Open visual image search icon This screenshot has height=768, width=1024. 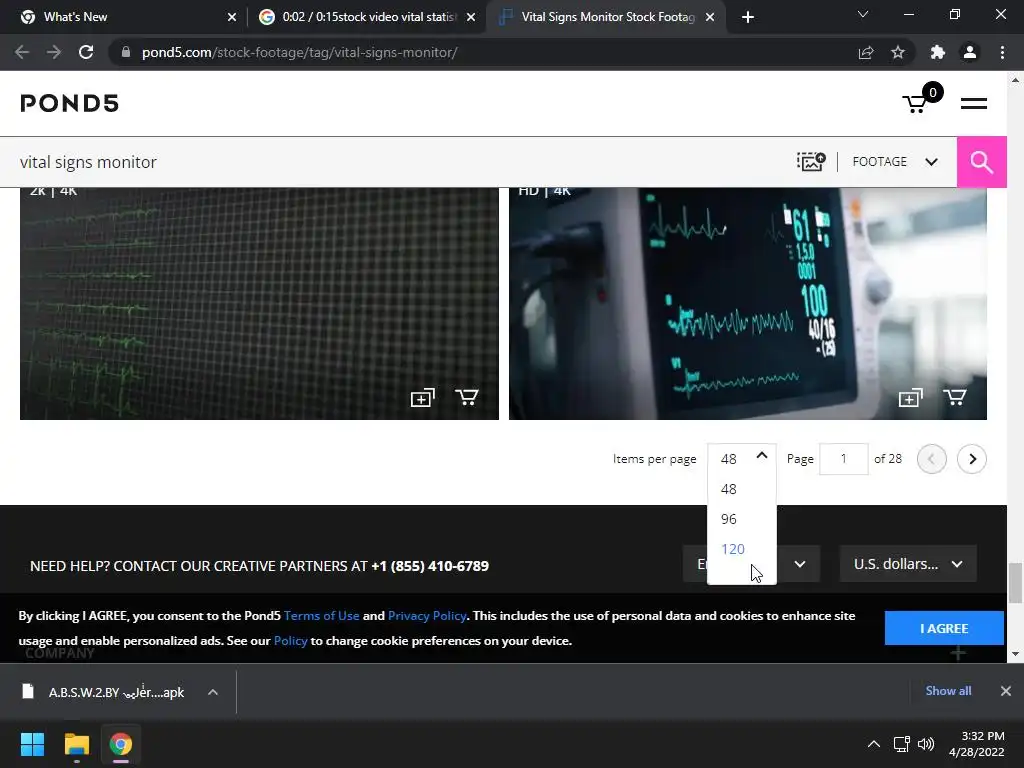coord(810,161)
